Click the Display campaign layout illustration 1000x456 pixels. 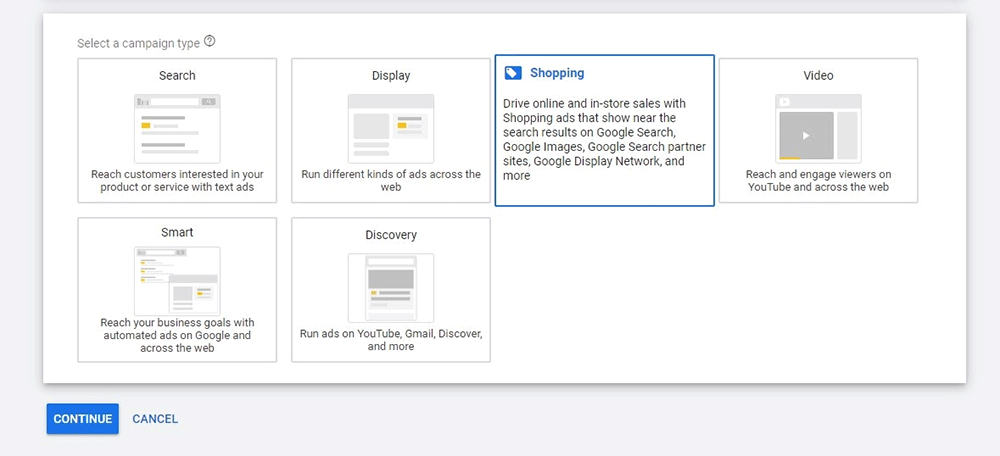[391, 128]
